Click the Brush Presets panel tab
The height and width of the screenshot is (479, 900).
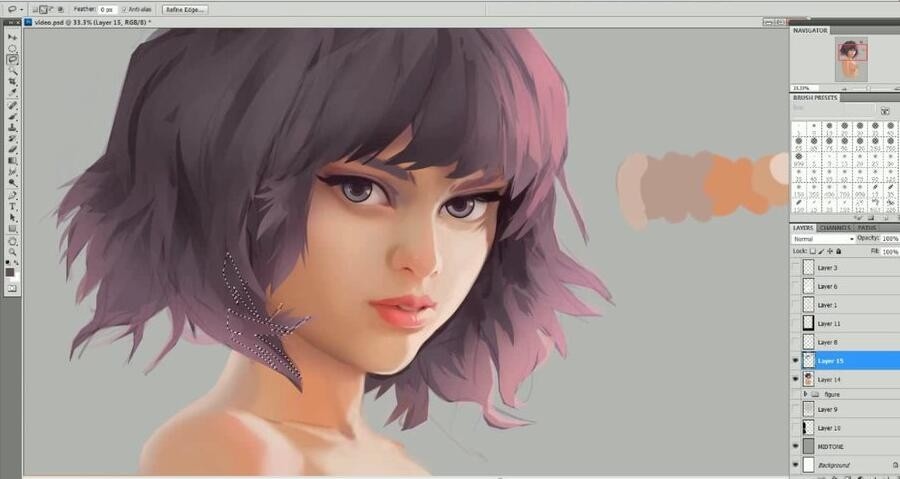pos(815,98)
